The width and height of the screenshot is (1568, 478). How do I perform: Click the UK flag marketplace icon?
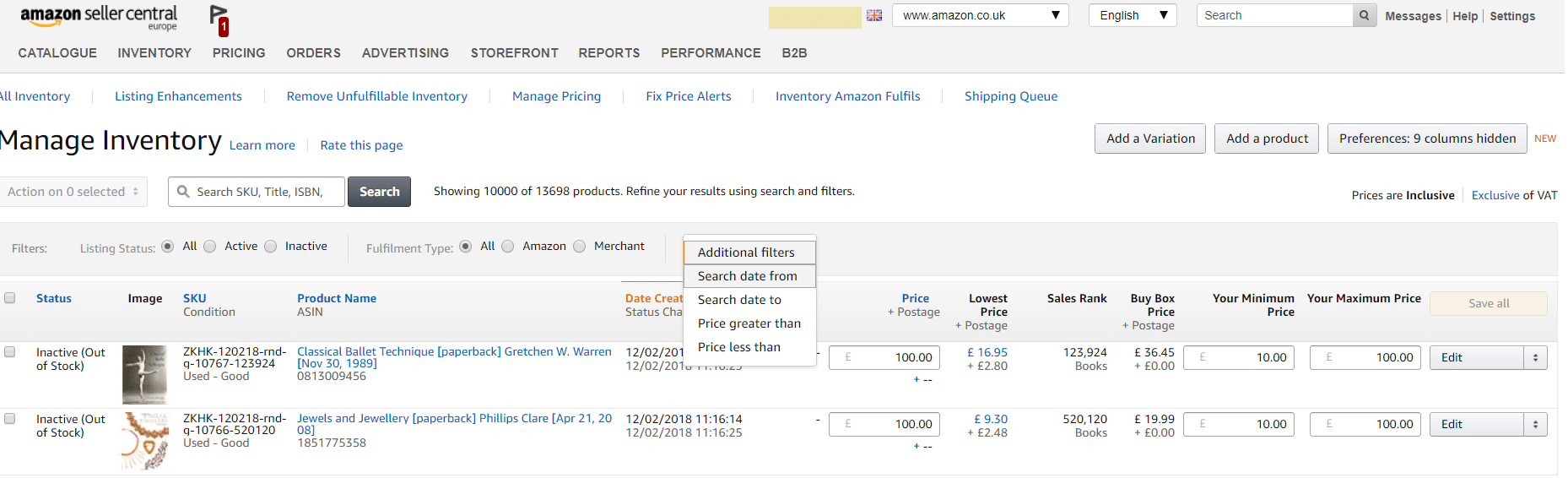click(874, 15)
